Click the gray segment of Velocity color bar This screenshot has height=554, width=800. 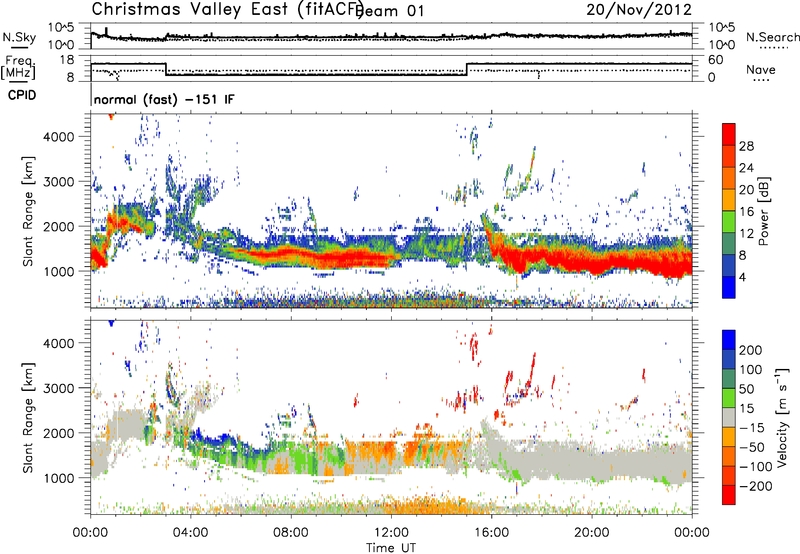tap(729, 417)
